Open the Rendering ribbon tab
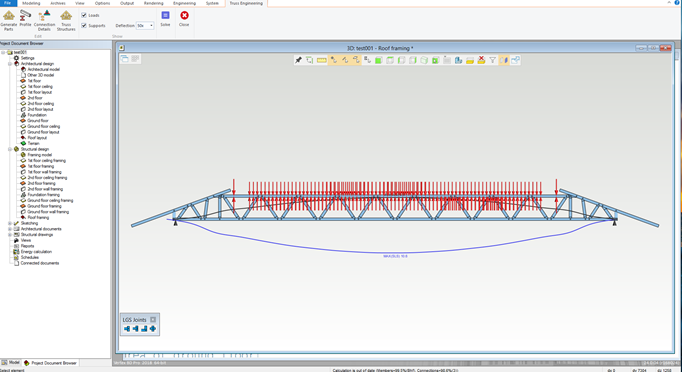This screenshot has width=682, height=372. pos(154,3)
